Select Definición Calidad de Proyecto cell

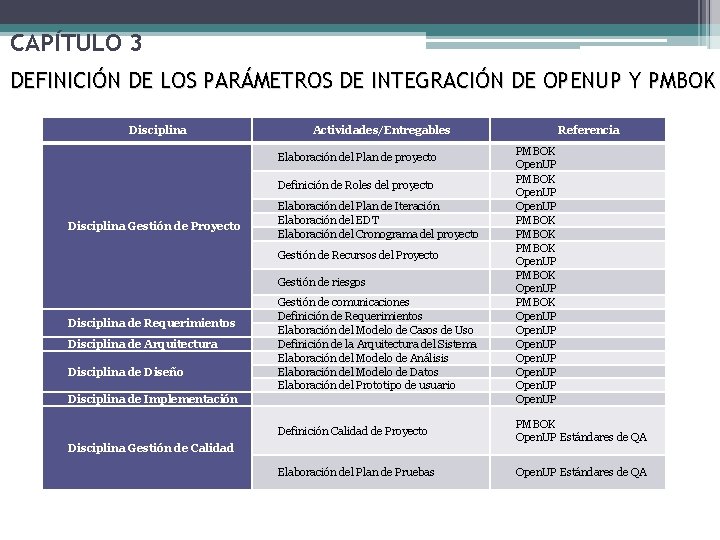click(x=371, y=431)
